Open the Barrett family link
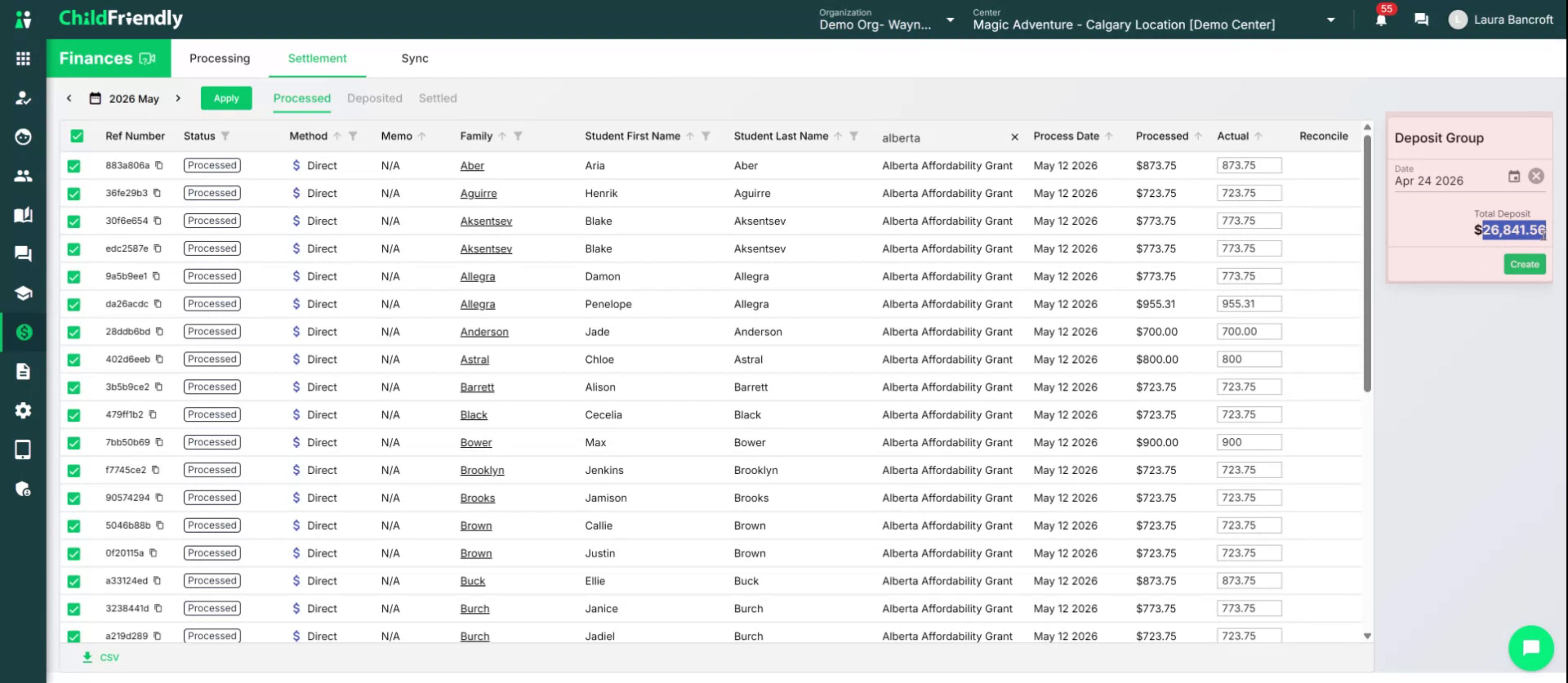1568x683 pixels. [x=477, y=387]
